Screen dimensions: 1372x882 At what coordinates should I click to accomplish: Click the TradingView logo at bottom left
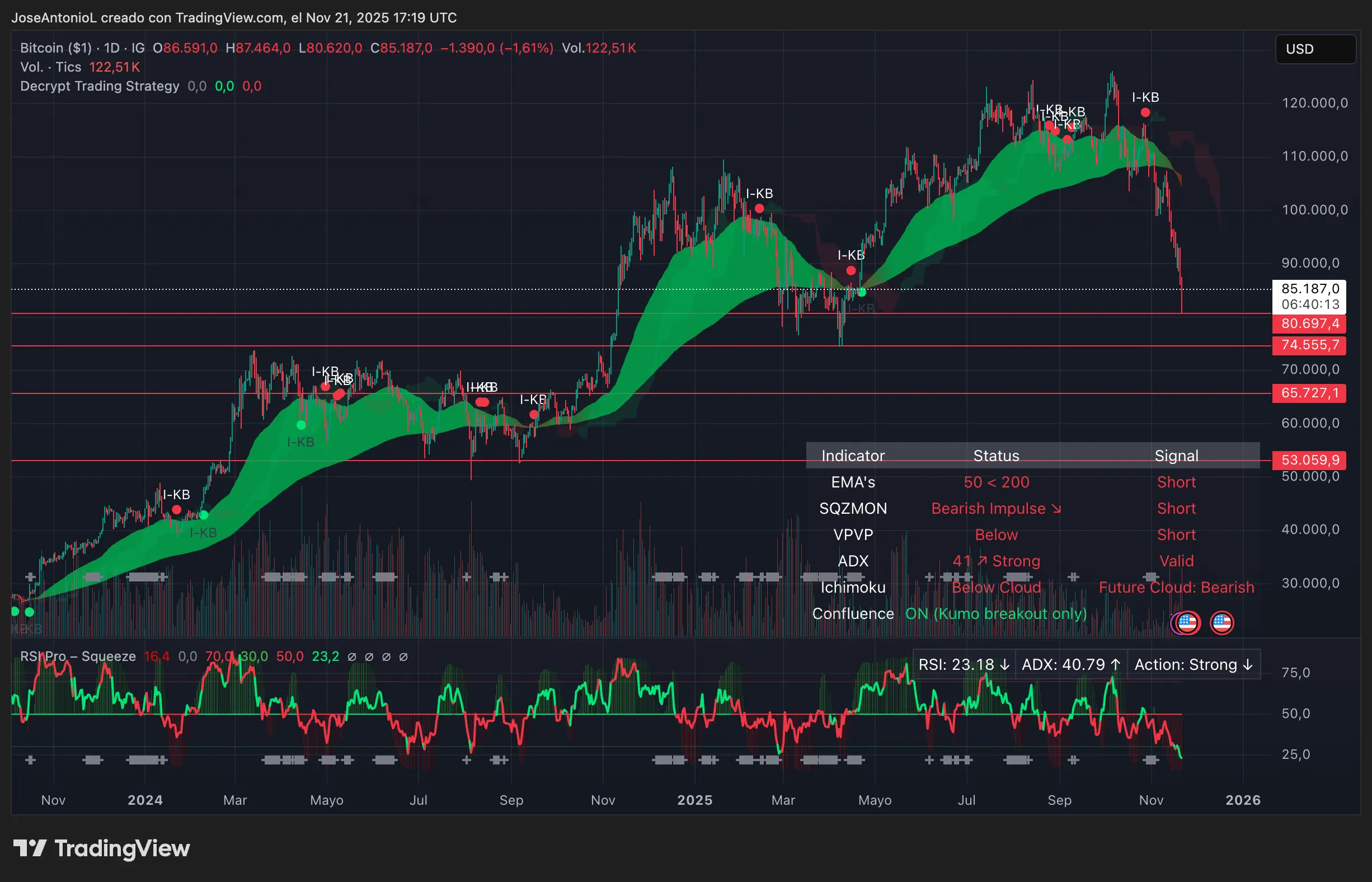[103, 850]
